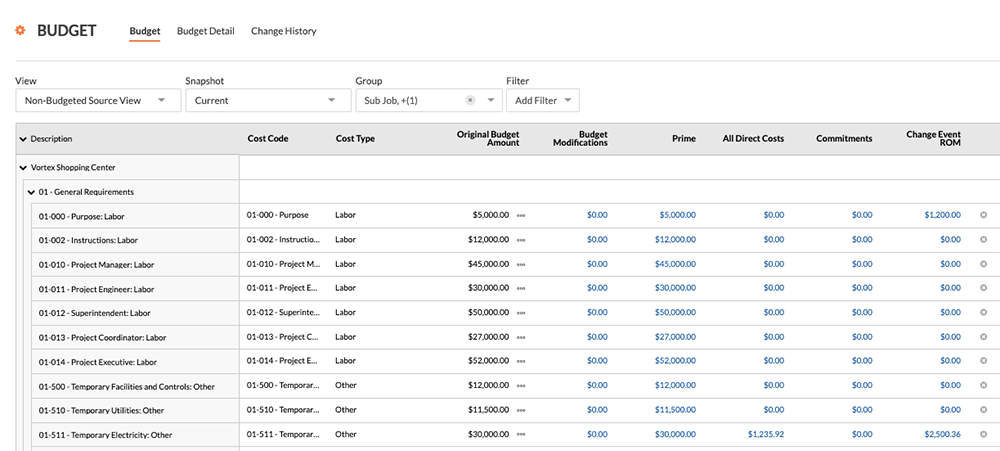Viewport: 1000px width, 451px height.
Task: Open the $52,000.00 Prime value link
Action: click(675, 361)
